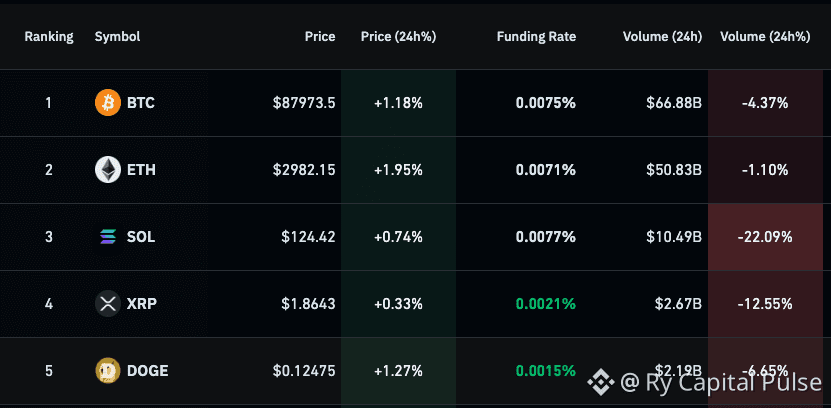The width and height of the screenshot is (831, 408).
Task: Sort by Price column header
Action: pos(320,37)
